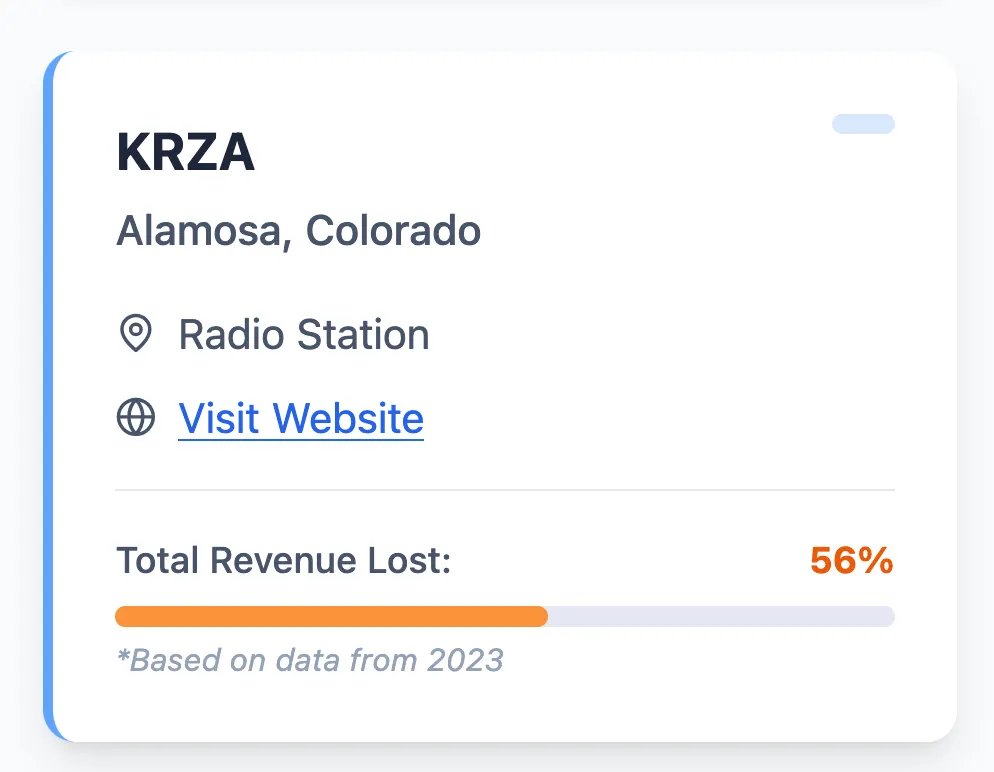Open the Visit Website link

tap(300, 418)
